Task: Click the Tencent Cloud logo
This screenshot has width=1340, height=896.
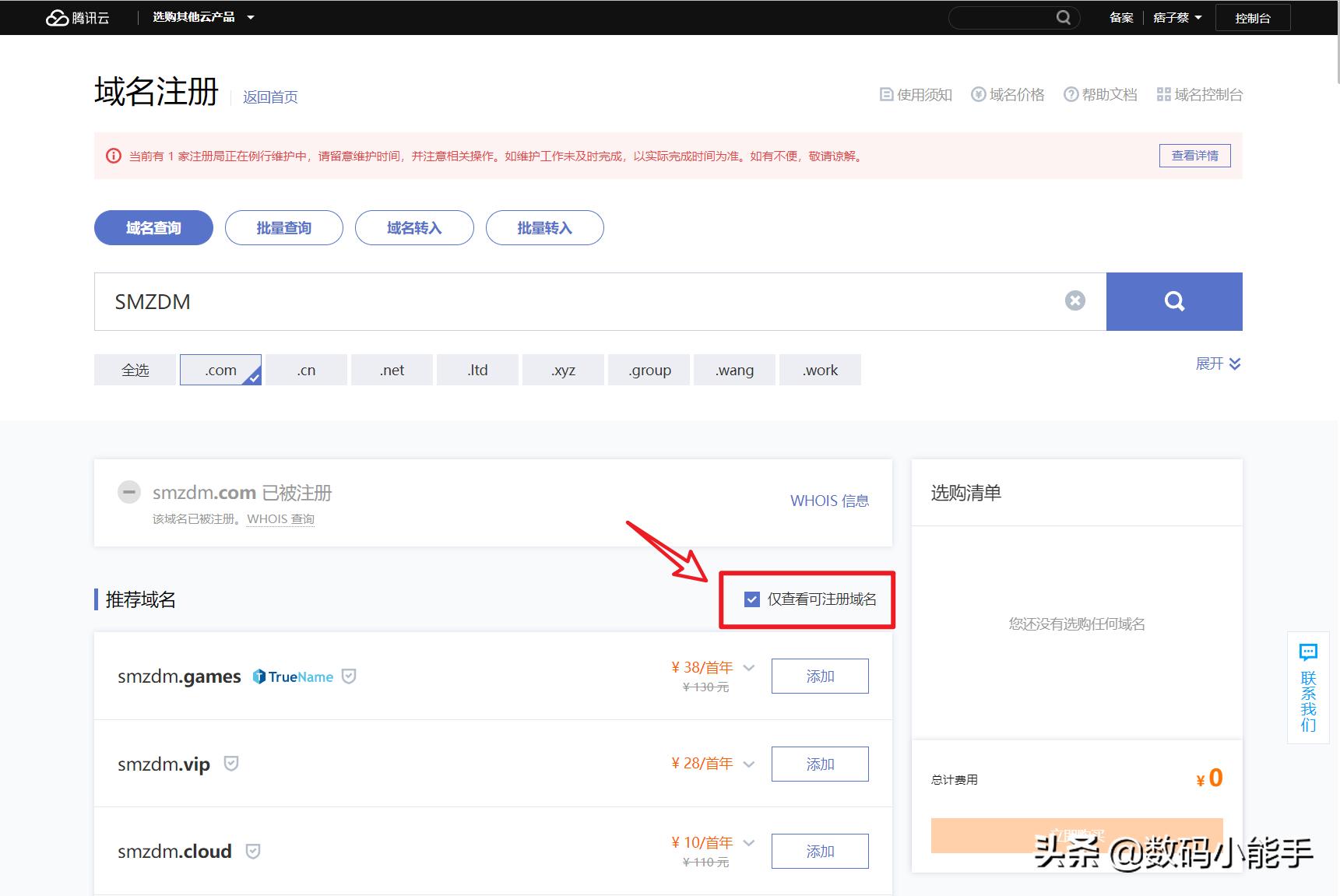Action: tap(78, 17)
